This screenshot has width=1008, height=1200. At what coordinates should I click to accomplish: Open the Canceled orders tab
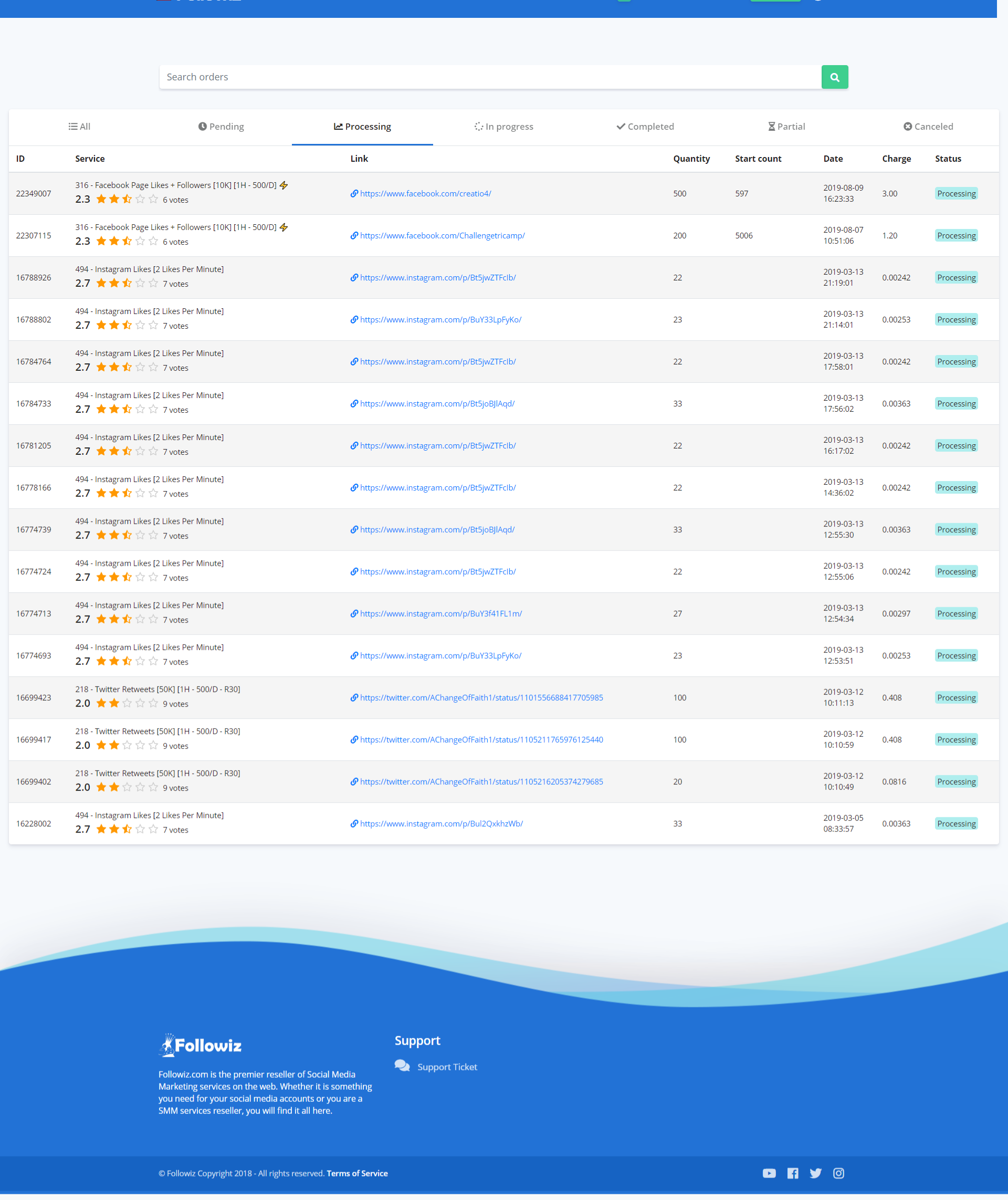(928, 127)
